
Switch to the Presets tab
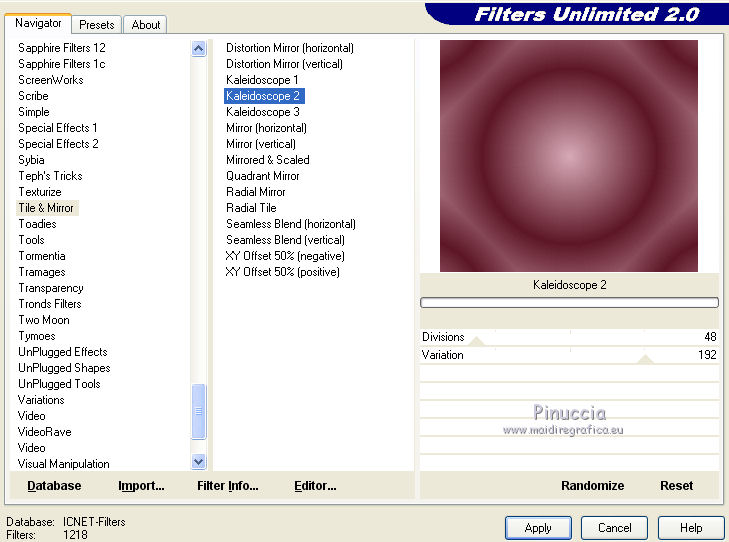click(x=96, y=25)
